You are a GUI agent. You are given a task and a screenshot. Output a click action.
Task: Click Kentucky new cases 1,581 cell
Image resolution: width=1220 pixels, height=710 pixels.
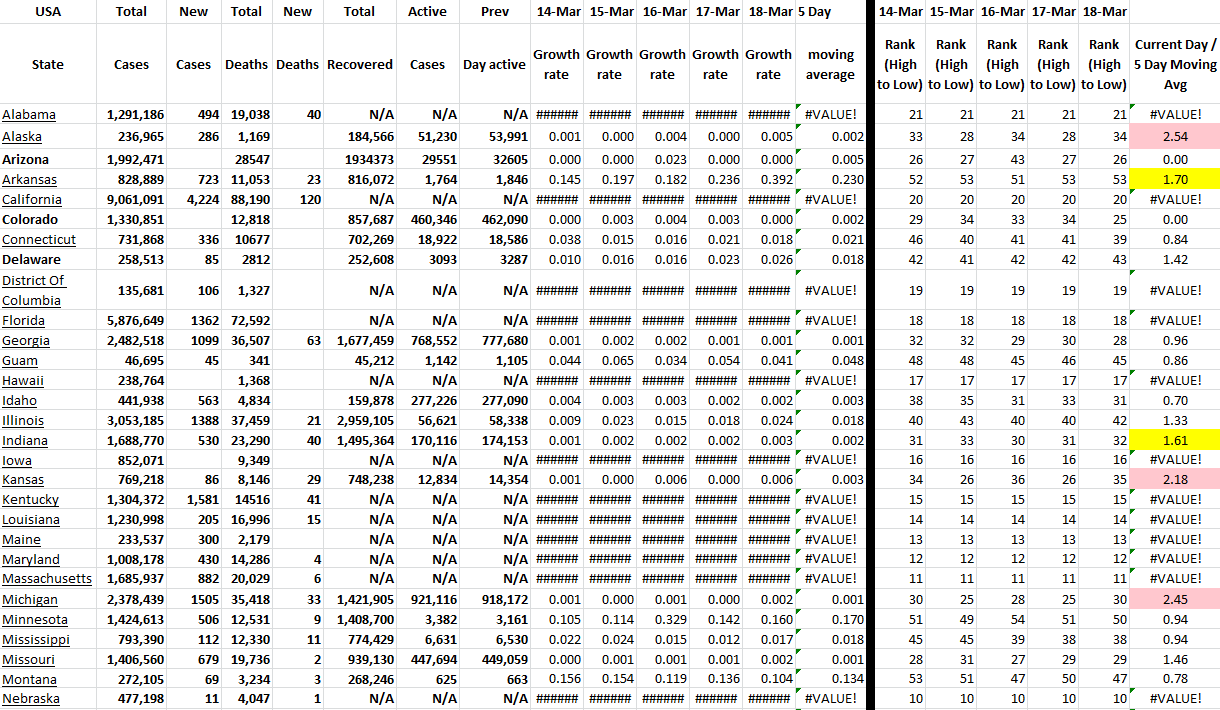pos(193,500)
